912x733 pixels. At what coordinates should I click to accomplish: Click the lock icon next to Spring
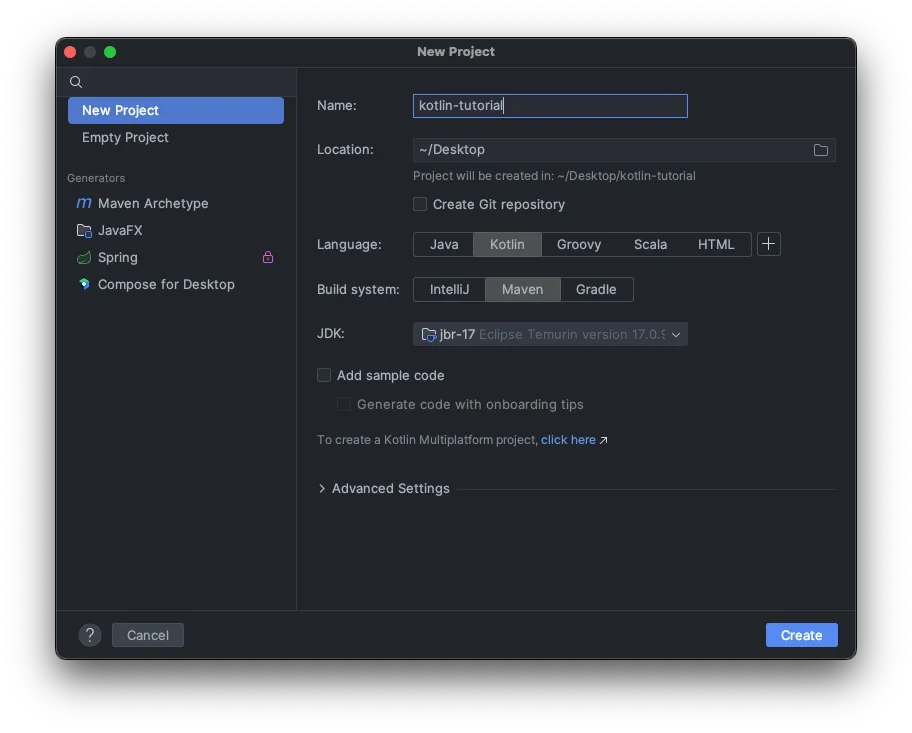[x=268, y=257]
